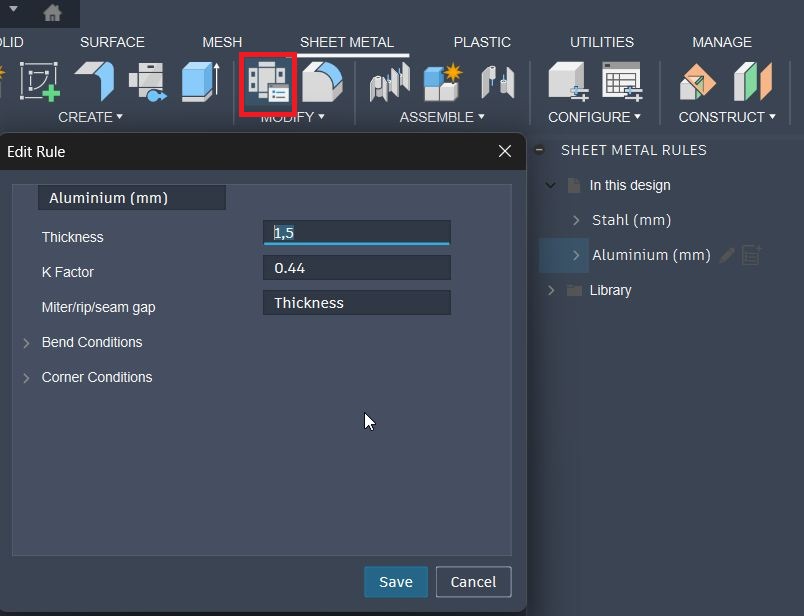
Task: Select the Extrude tool
Action: point(200,82)
